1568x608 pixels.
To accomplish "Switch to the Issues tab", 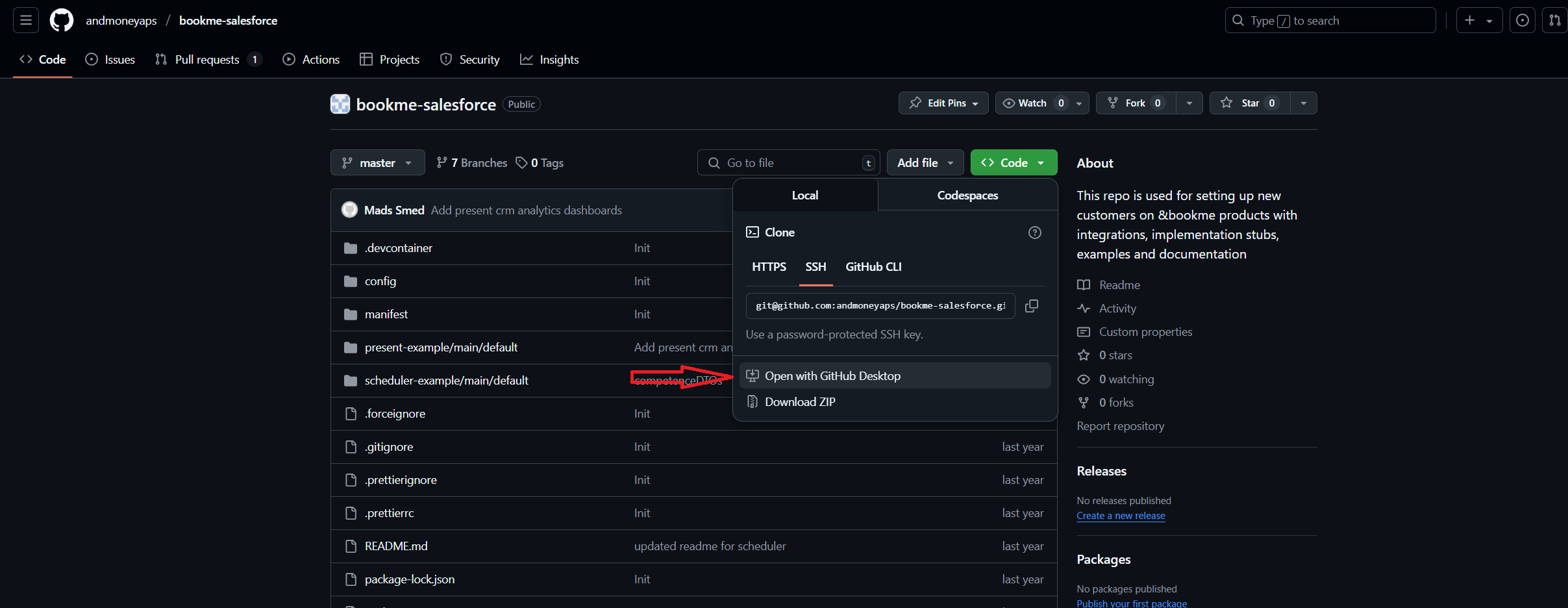I will (110, 59).
